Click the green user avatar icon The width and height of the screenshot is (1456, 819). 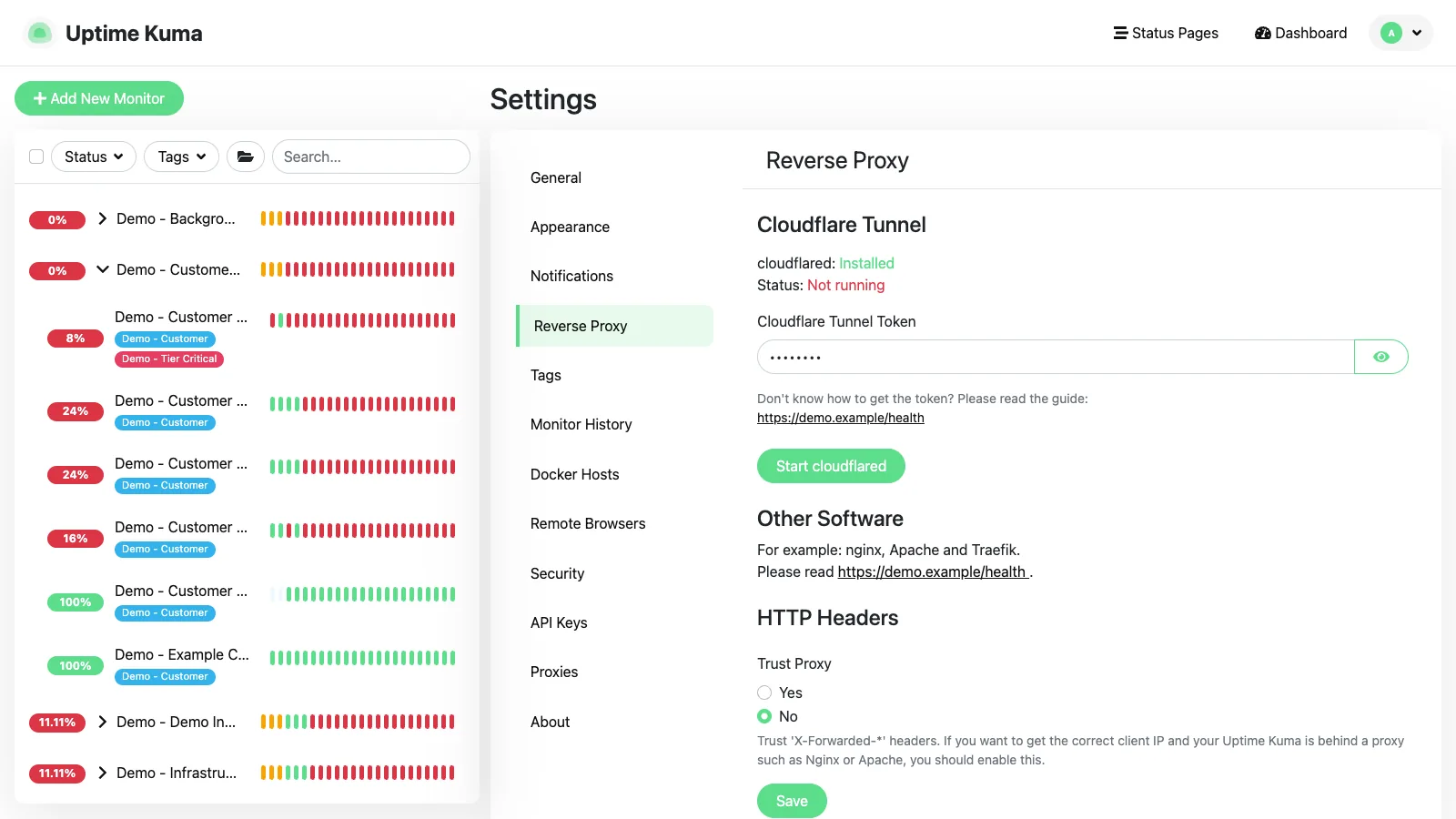pyautogui.click(x=1390, y=33)
